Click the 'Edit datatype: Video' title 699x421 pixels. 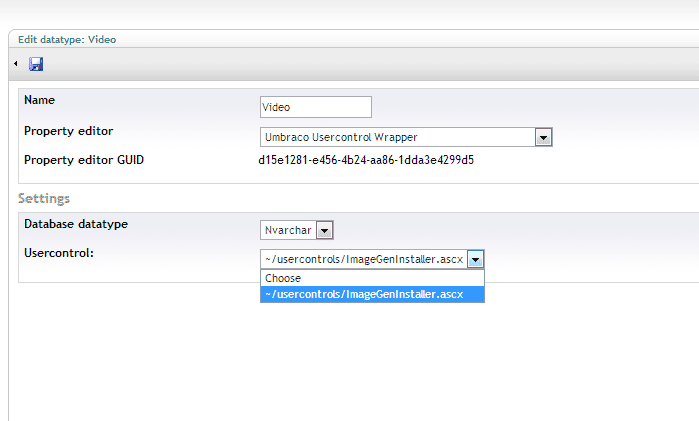[67, 40]
